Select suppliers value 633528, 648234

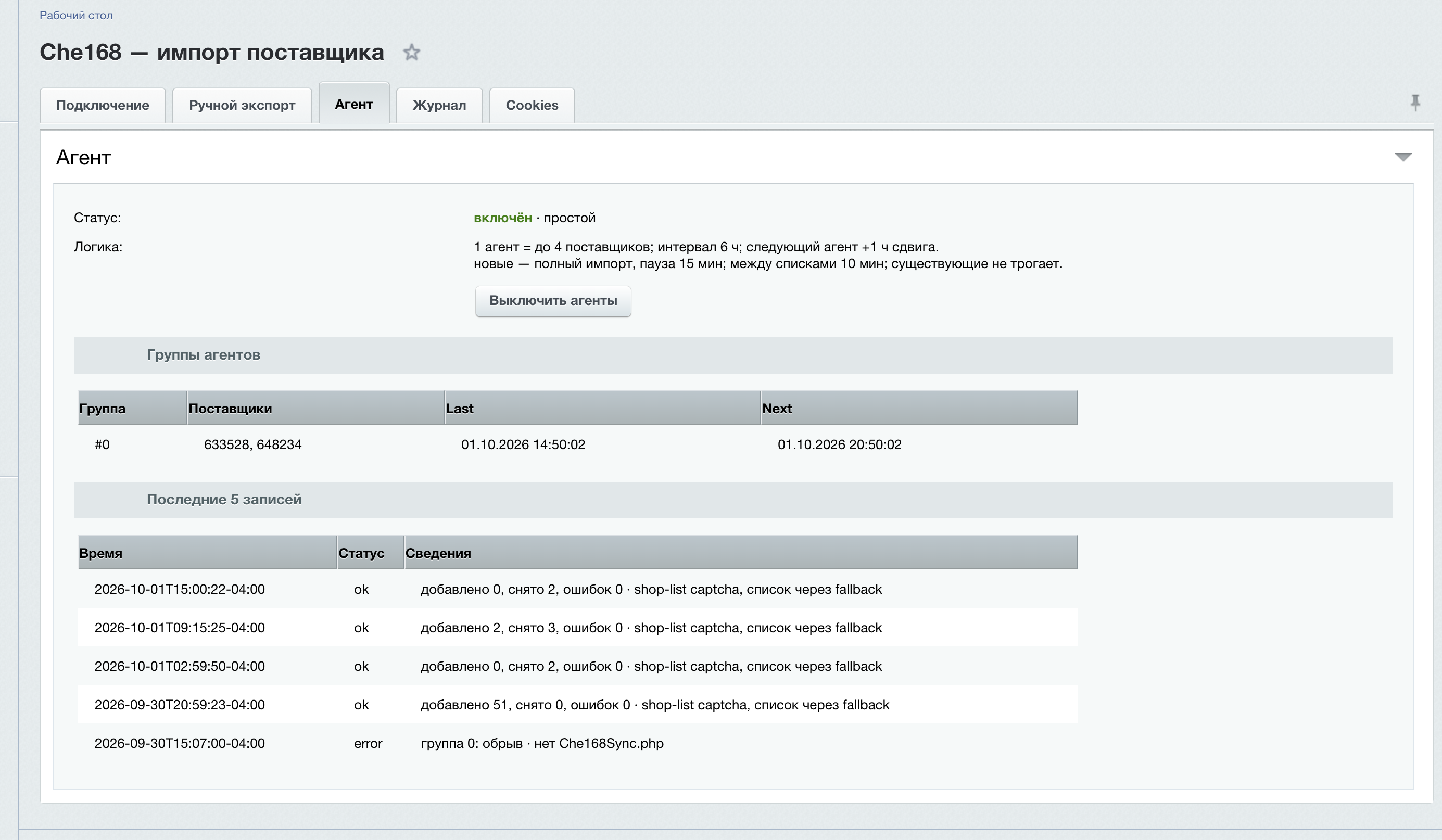(252, 444)
